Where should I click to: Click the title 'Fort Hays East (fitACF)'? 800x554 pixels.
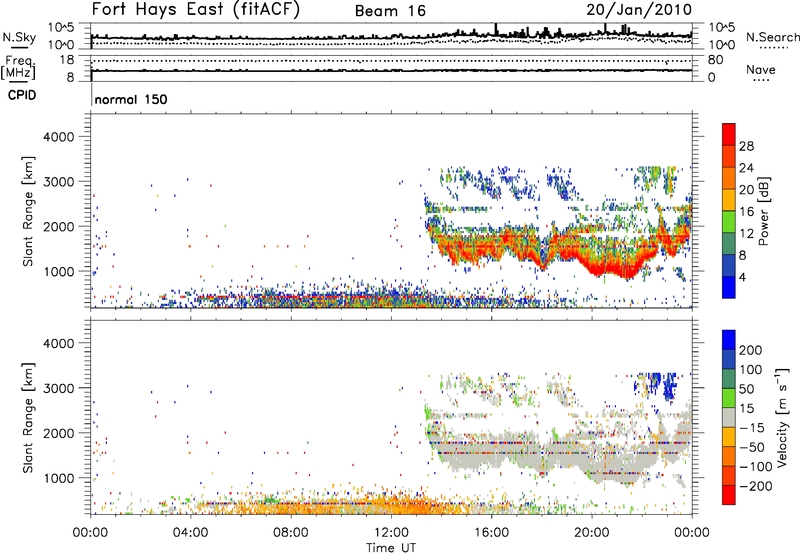coord(195,9)
